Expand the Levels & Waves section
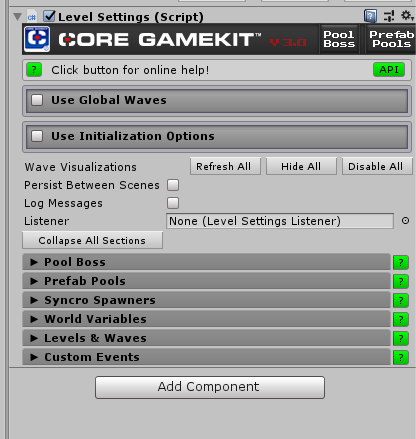Screen dimensions: 416x439 coord(206,338)
